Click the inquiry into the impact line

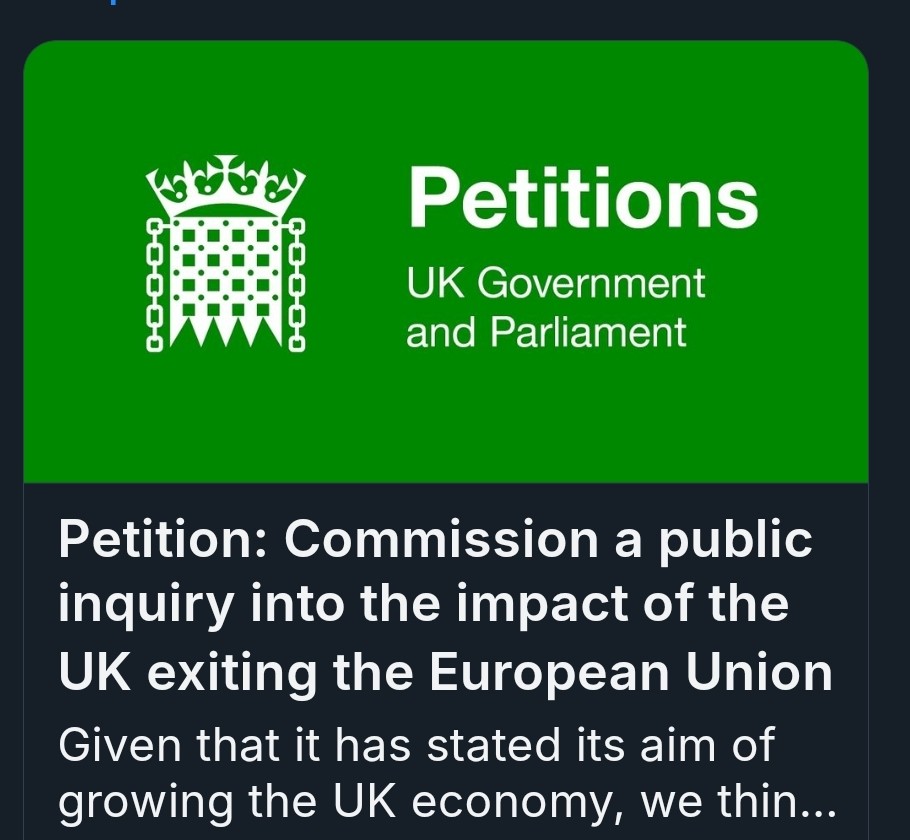[424, 605]
